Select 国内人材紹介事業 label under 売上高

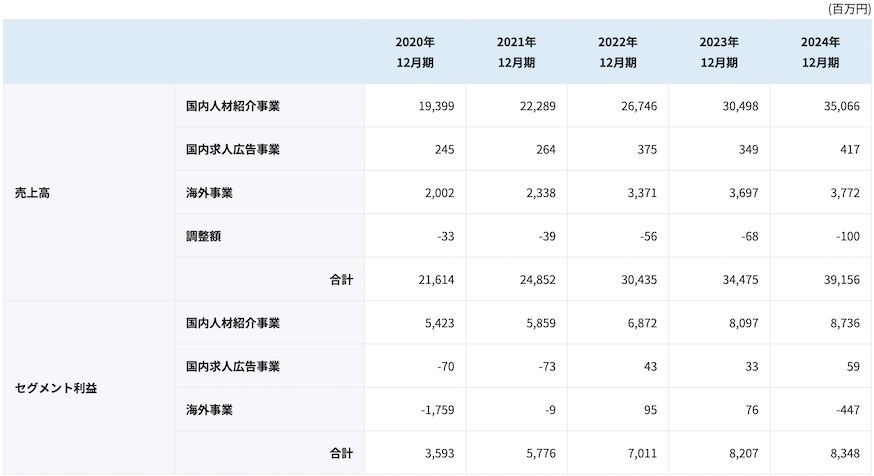233,106
